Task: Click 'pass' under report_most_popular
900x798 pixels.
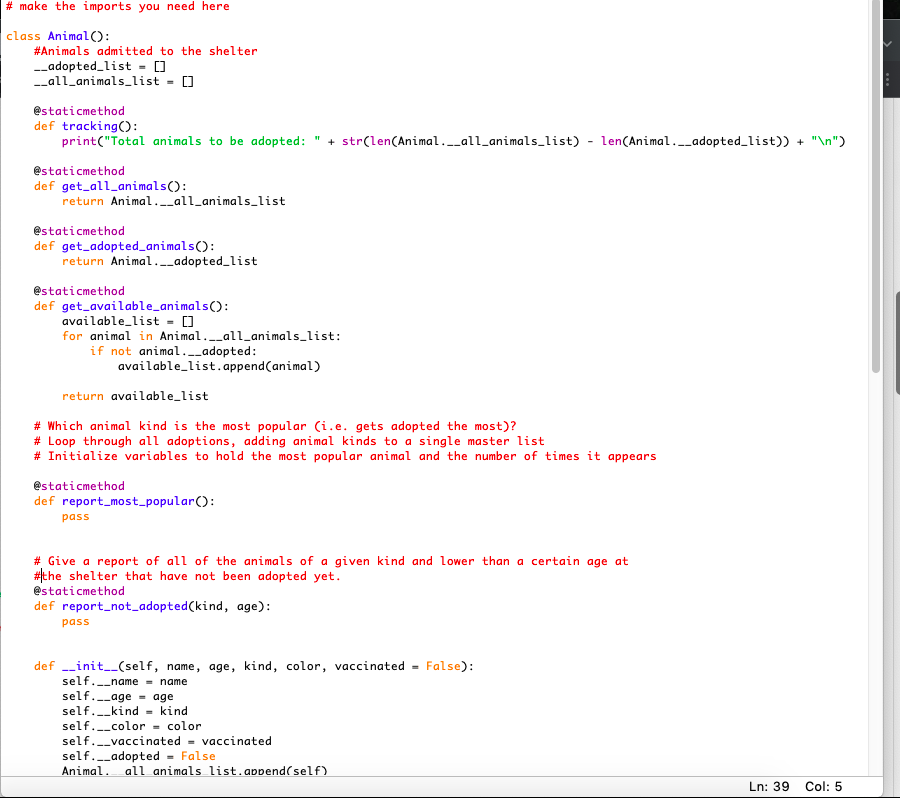Action: coord(76,517)
